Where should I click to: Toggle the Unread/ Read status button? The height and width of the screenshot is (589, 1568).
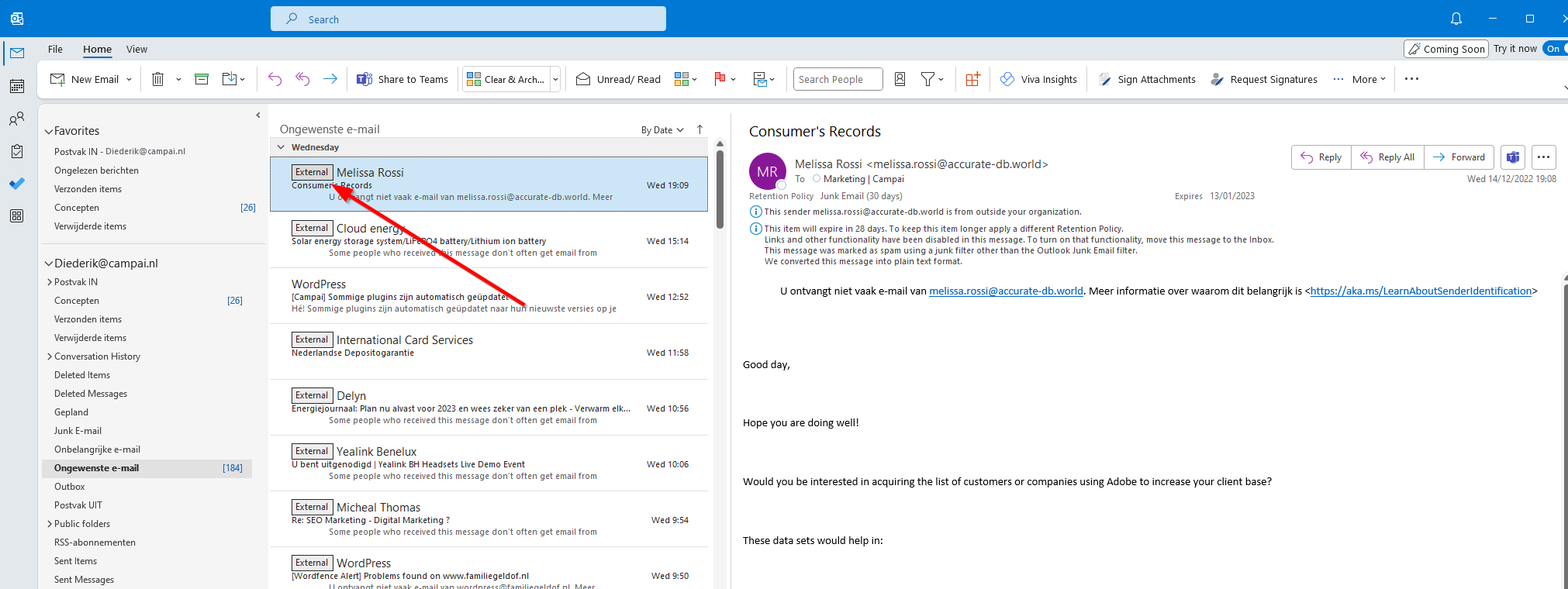pyautogui.click(x=618, y=79)
